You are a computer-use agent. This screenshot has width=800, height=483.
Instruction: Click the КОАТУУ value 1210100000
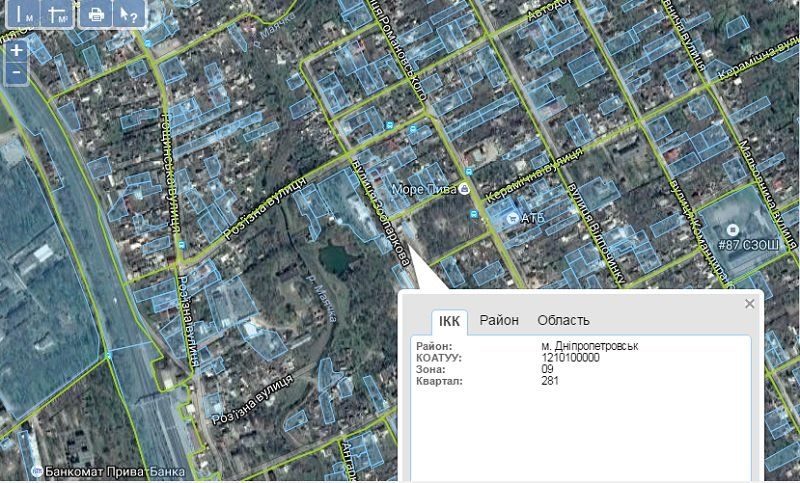(570, 357)
